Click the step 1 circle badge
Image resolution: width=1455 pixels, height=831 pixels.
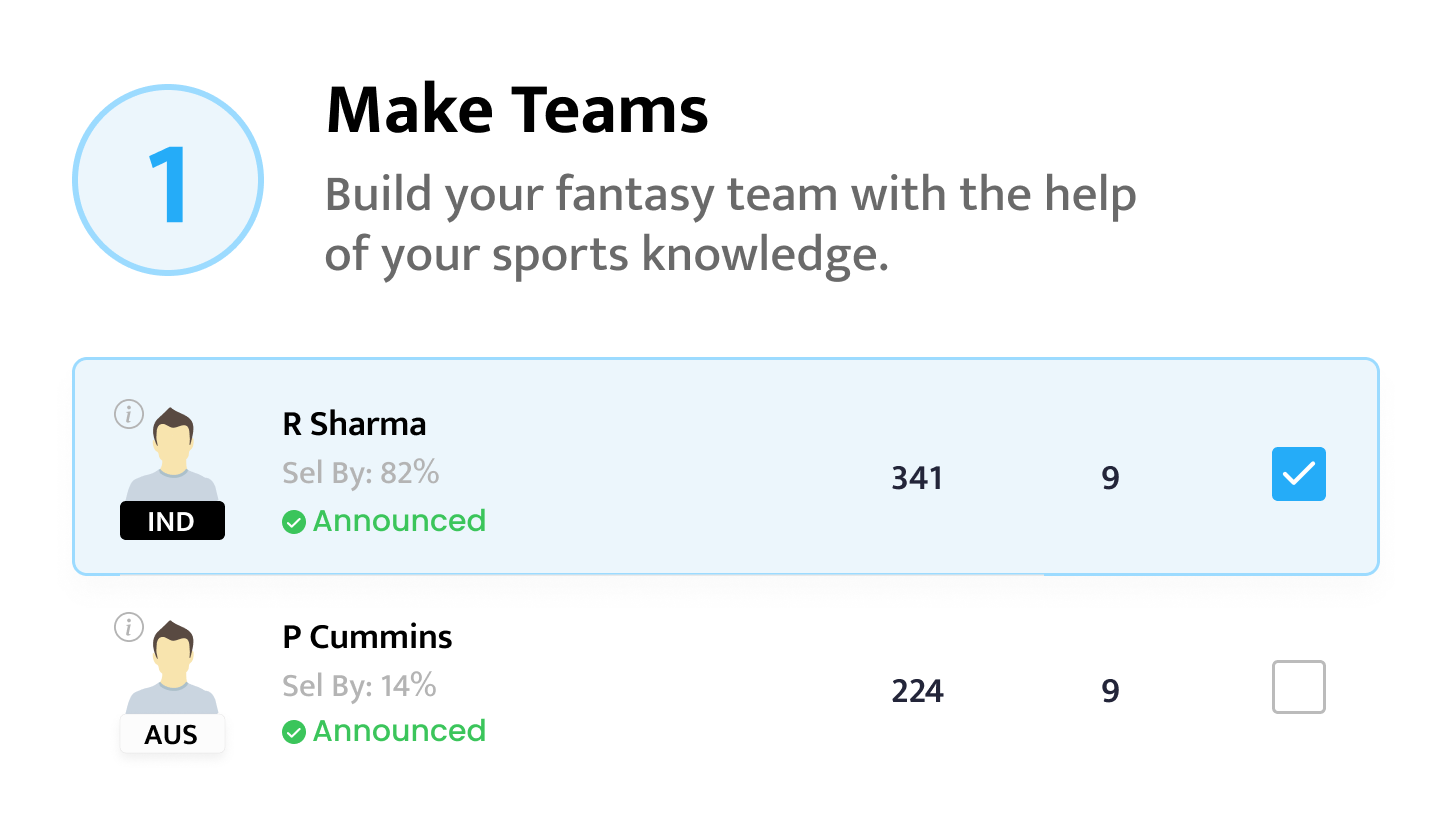click(168, 180)
